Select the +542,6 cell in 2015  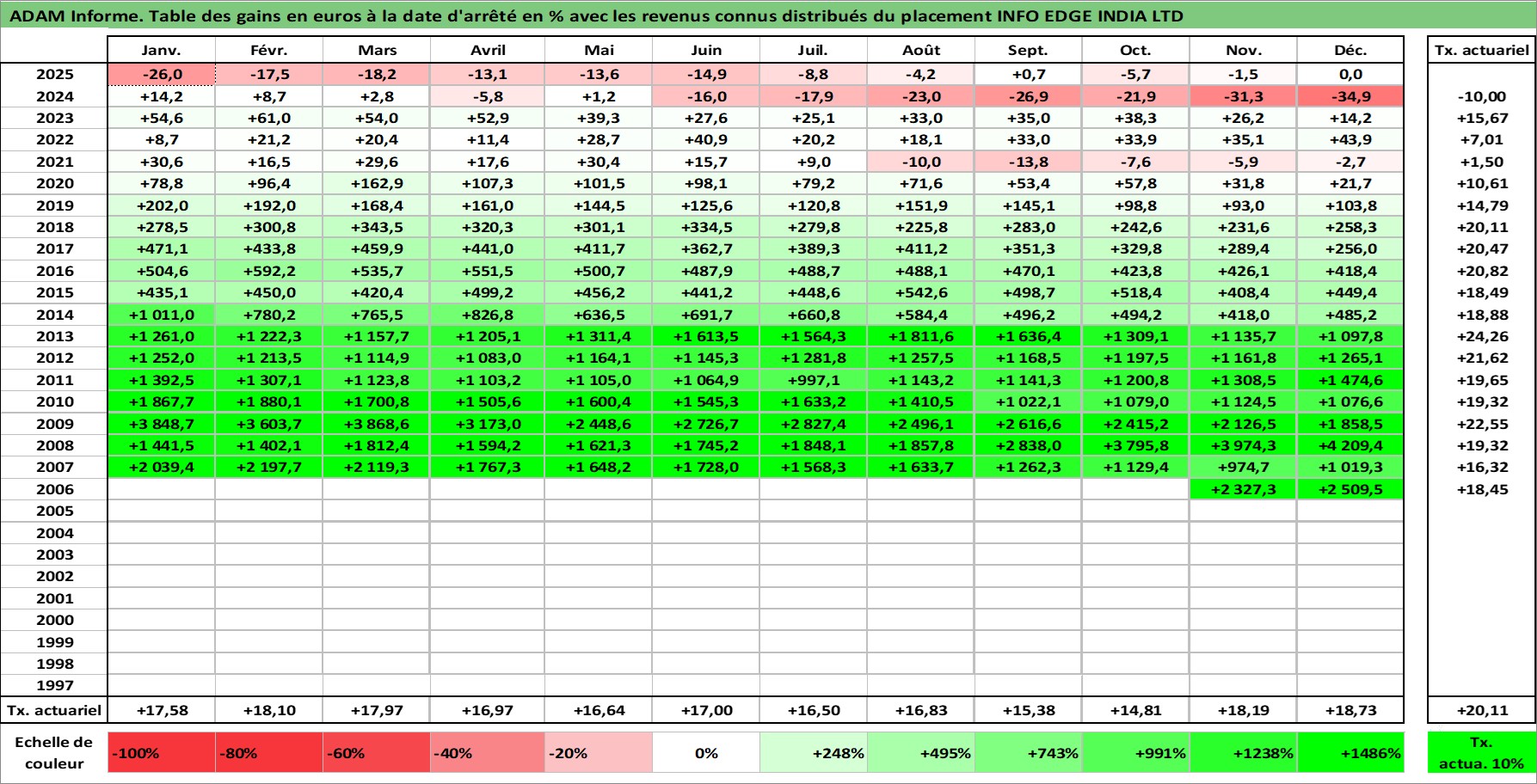tap(921, 292)
